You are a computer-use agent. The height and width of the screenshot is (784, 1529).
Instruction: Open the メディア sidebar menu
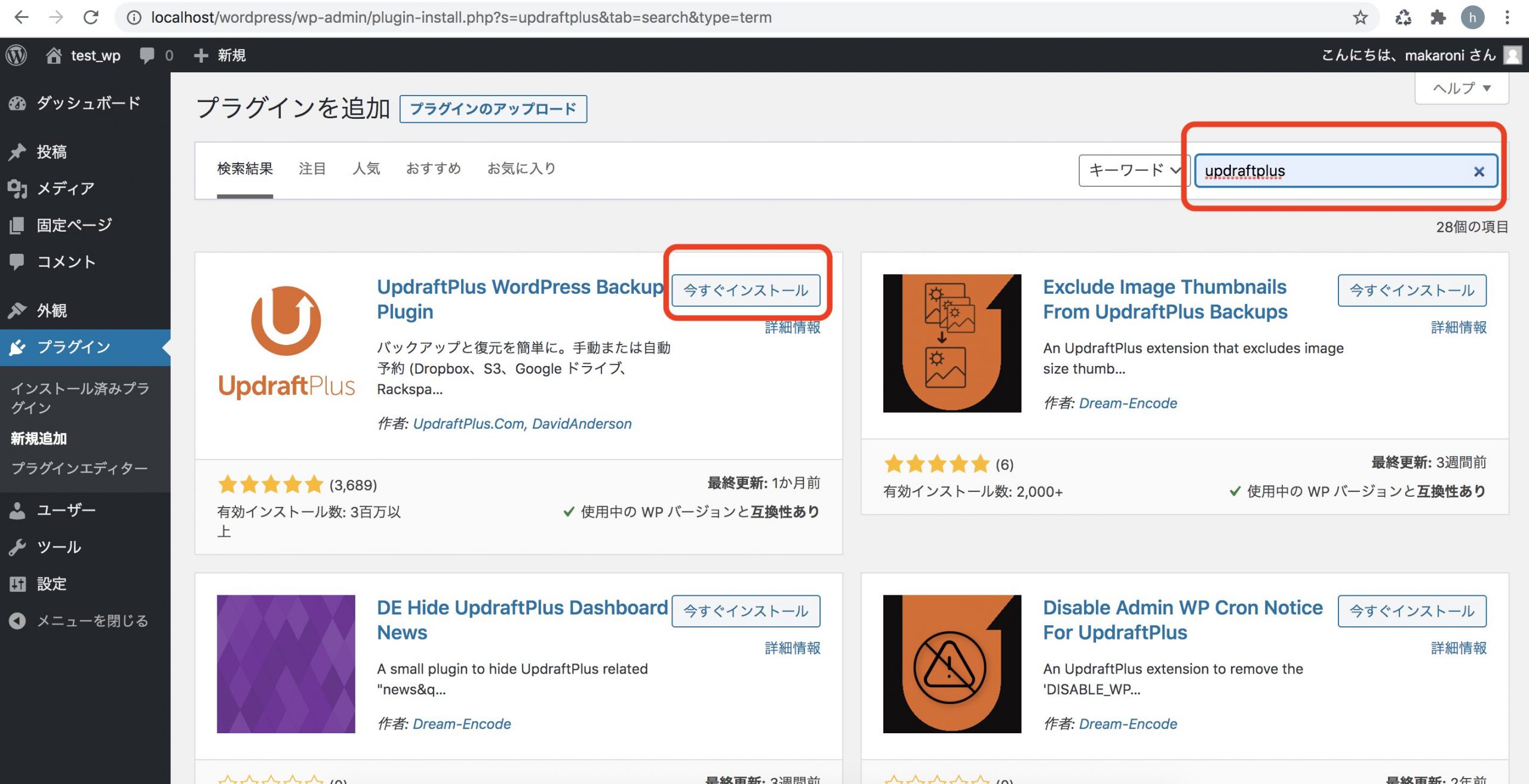pos(66,188)
